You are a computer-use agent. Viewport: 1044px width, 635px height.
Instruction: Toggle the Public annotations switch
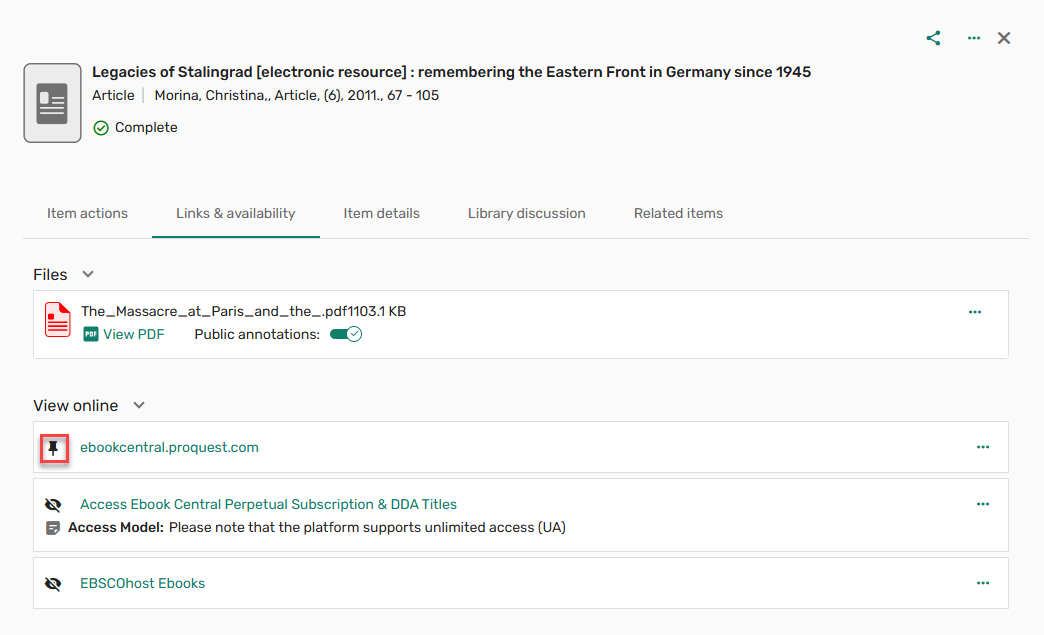pyautogui.click(x=345, y=334)
